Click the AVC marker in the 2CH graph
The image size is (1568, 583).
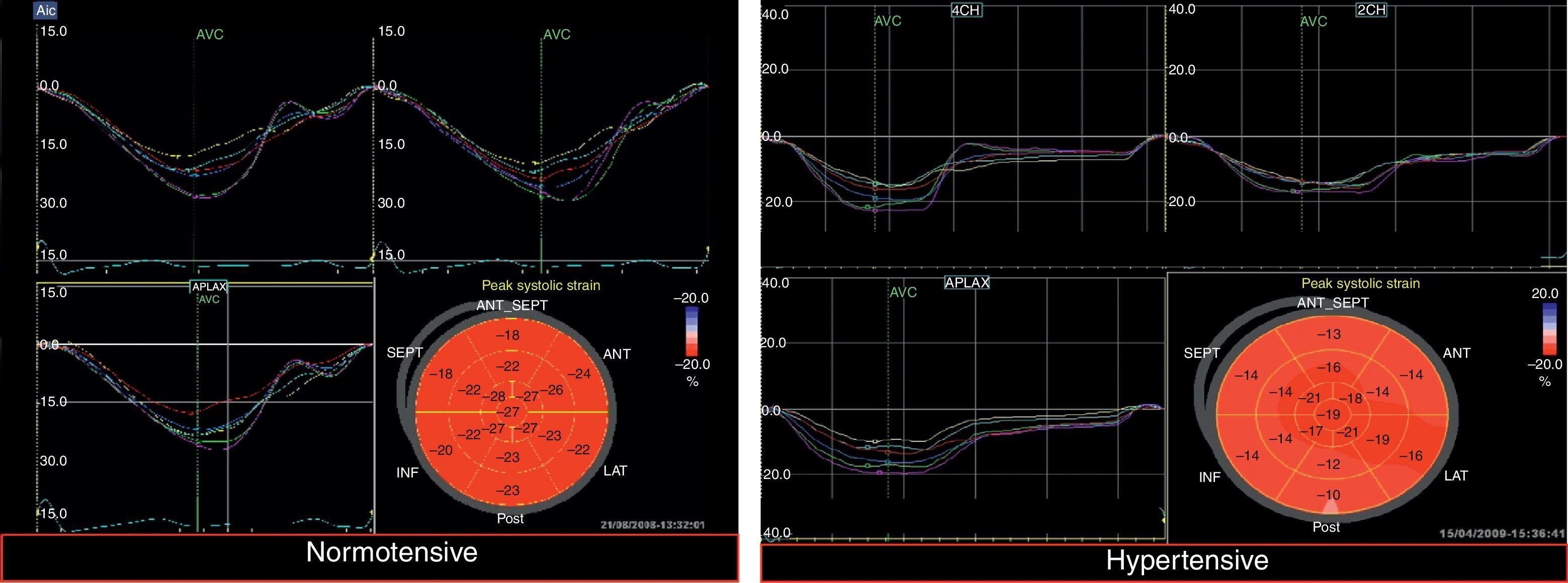point(1313,21)
